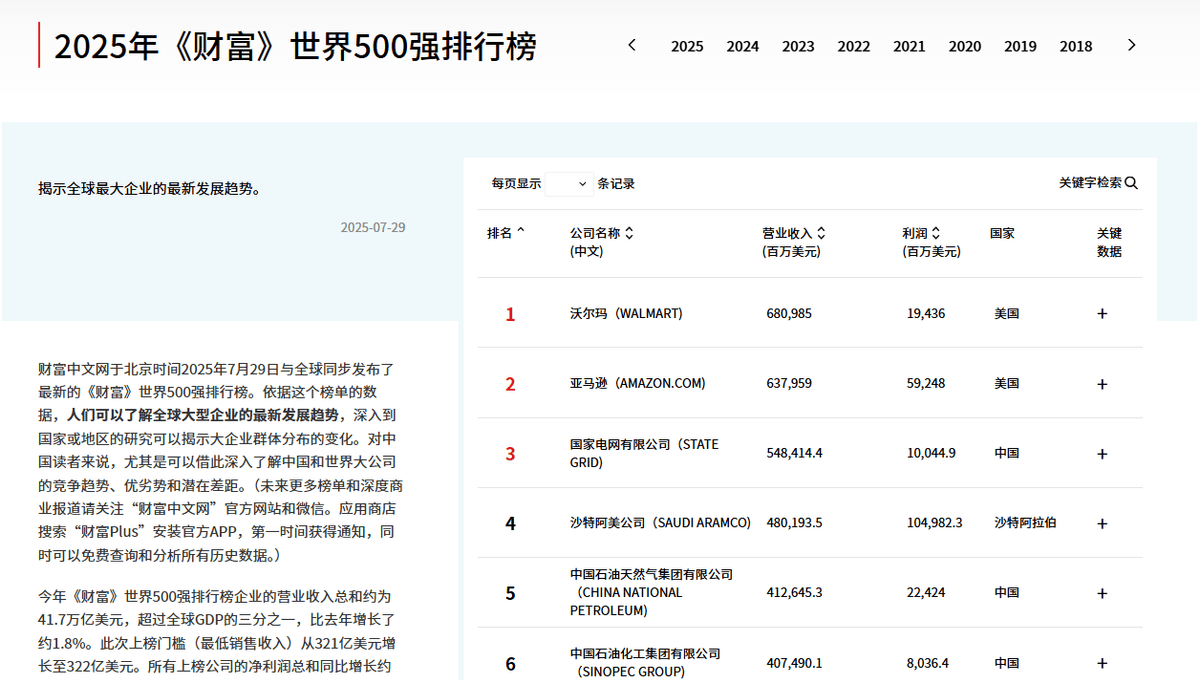Screen dimensions: 1200x680
Task: Open 关键字检索 keyword search
Action: click(x=1098, y=183)
